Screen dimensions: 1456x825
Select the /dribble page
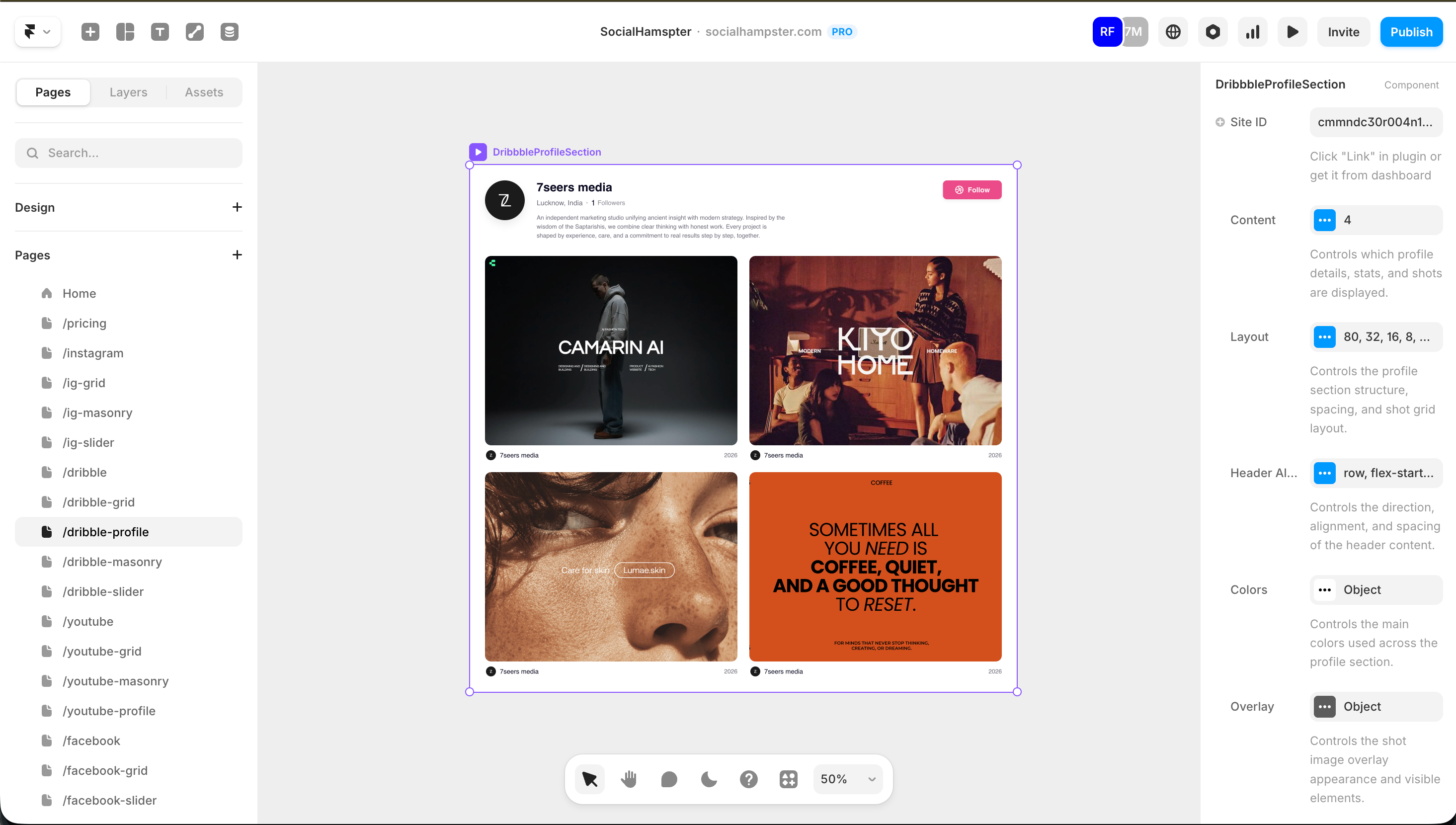click(129, 473)
